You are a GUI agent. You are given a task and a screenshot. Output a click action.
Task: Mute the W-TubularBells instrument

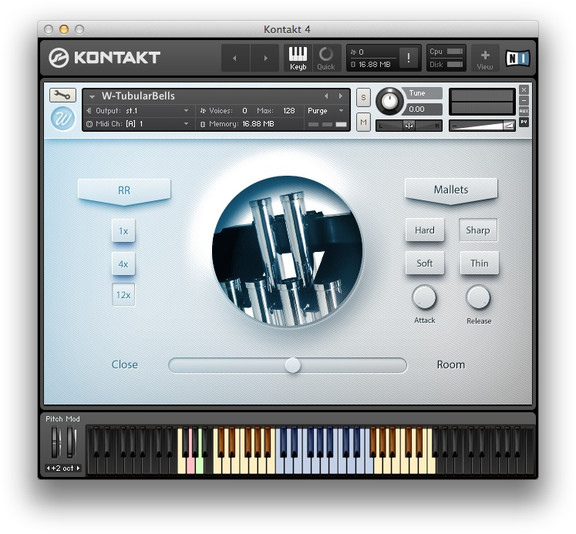click(363, 122)
